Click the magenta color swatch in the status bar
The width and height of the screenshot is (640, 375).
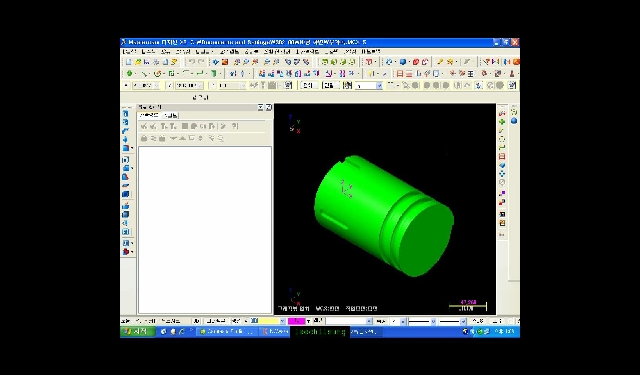(296, 321)
